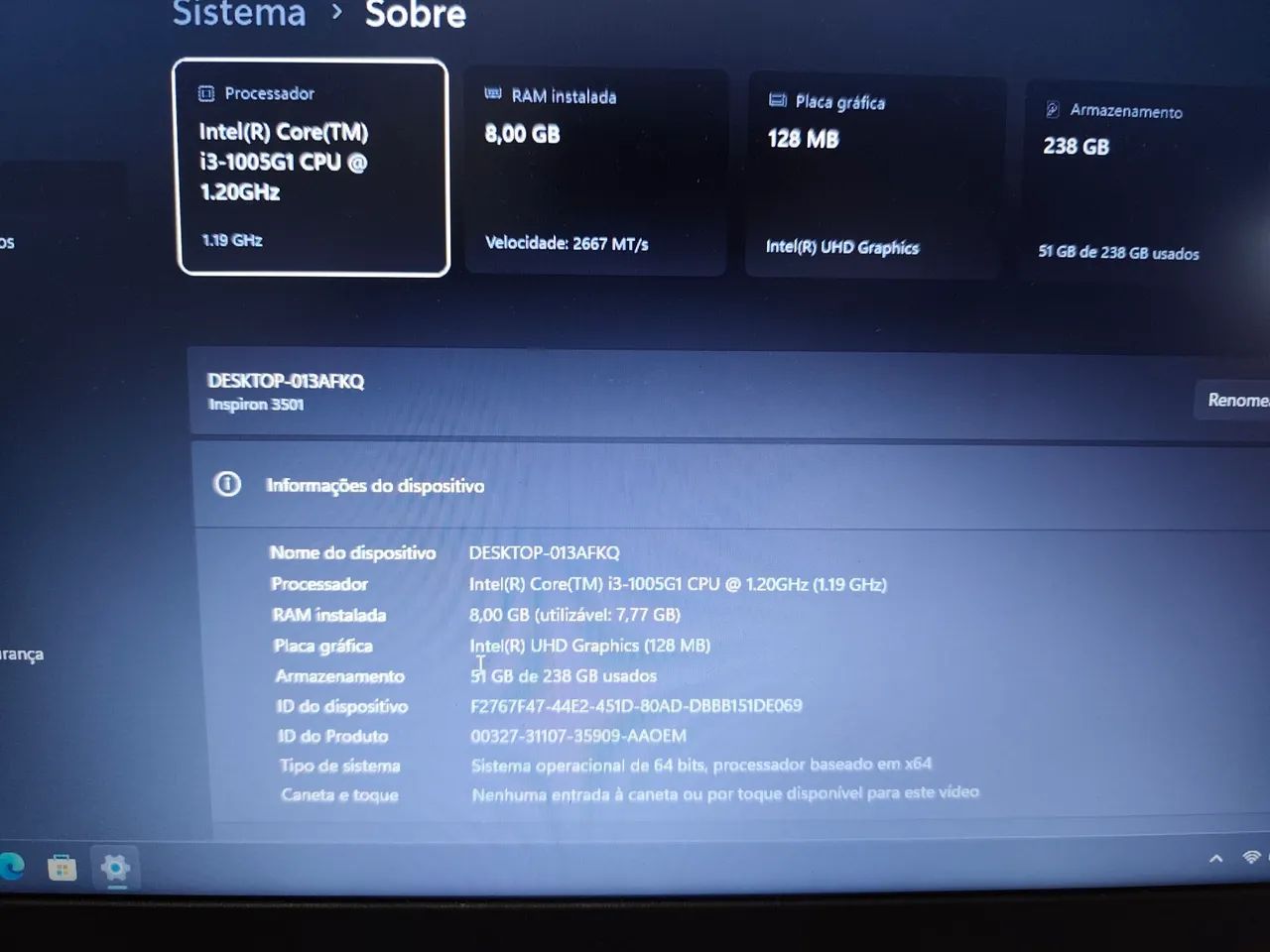Click the chip icon in the Processador card

[x=206, y=93]
